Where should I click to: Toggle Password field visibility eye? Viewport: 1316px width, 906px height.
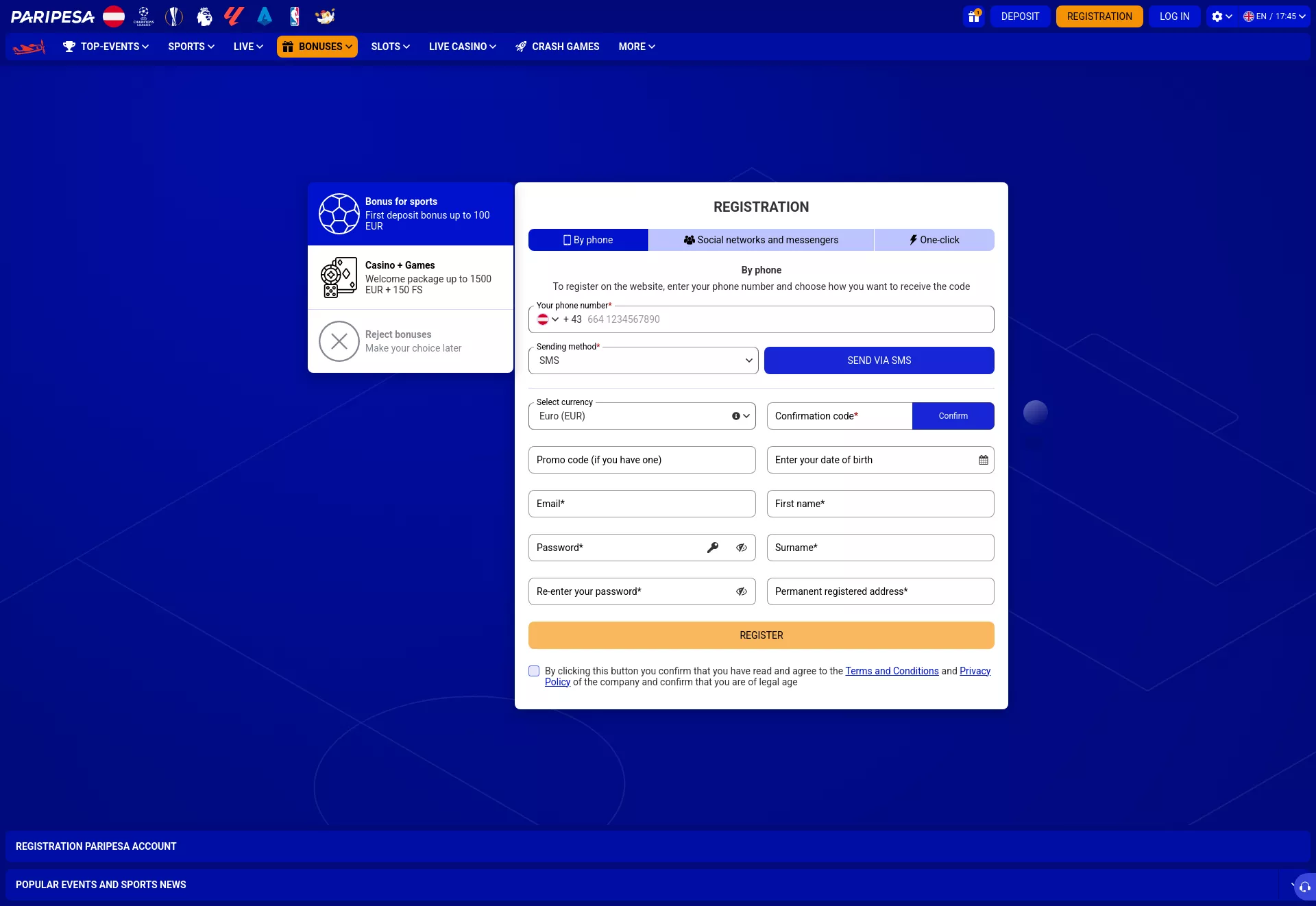(742, 548)
